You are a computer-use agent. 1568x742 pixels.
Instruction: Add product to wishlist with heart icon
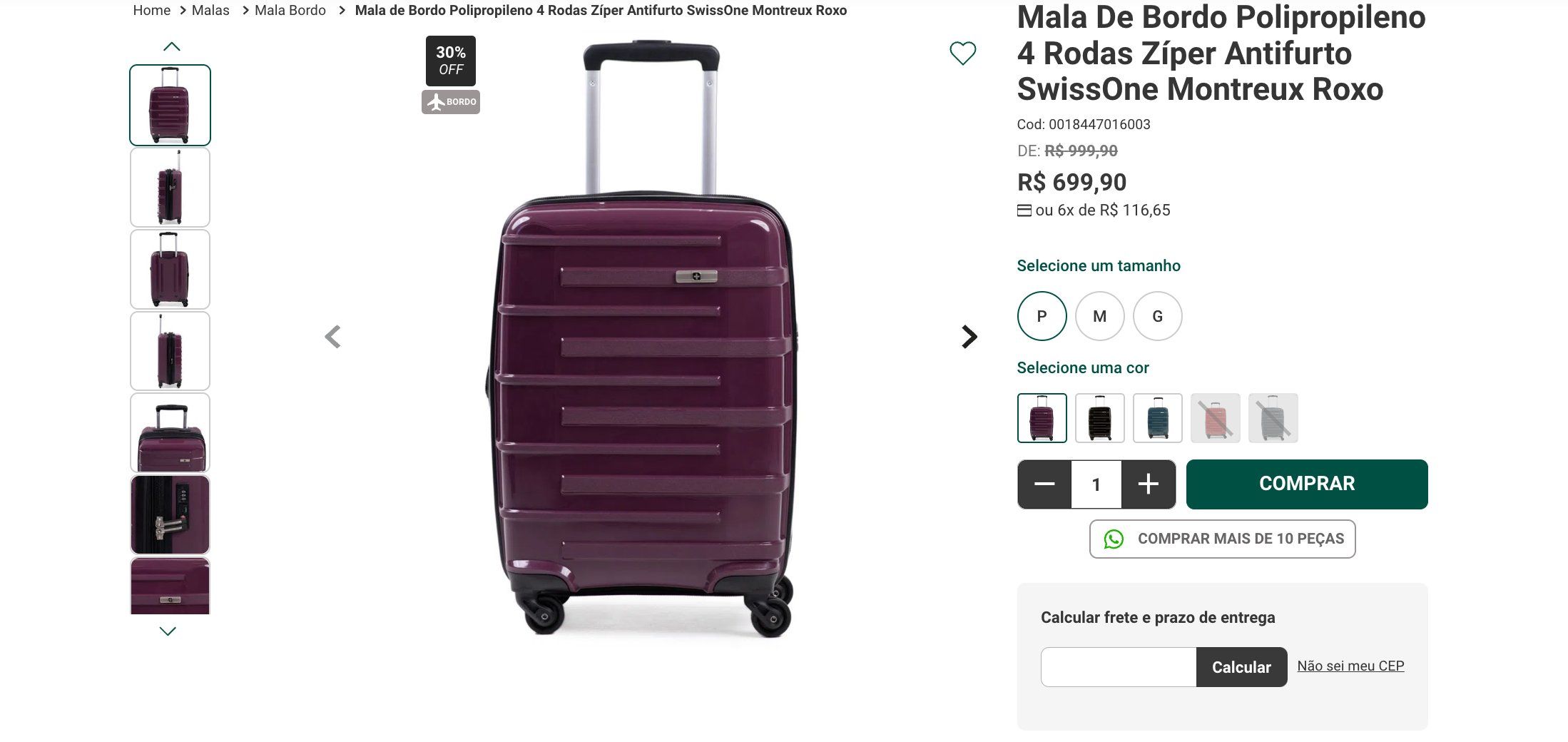(x=962, y=54)
